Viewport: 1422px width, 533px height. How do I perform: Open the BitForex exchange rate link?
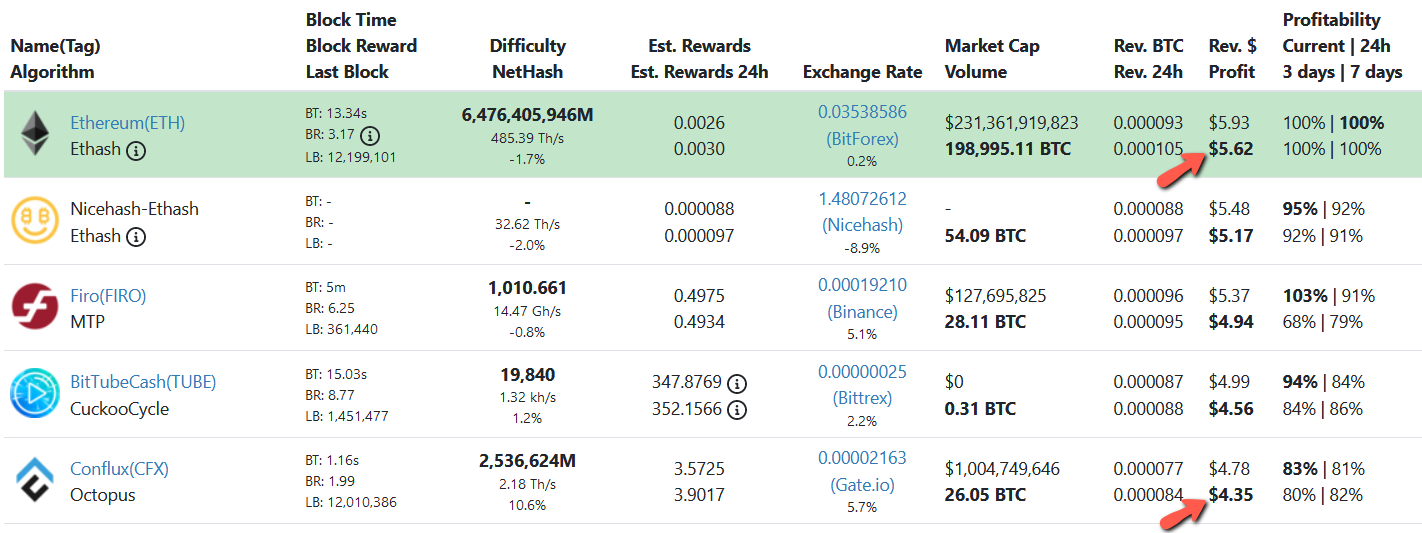click(862, 125)
